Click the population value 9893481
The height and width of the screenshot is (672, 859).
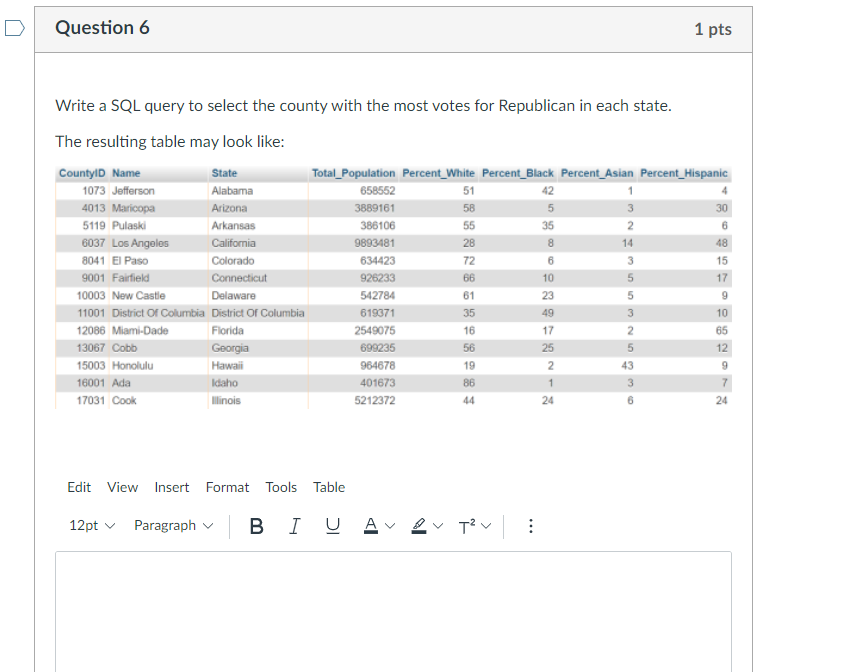(x=375, y=243)
